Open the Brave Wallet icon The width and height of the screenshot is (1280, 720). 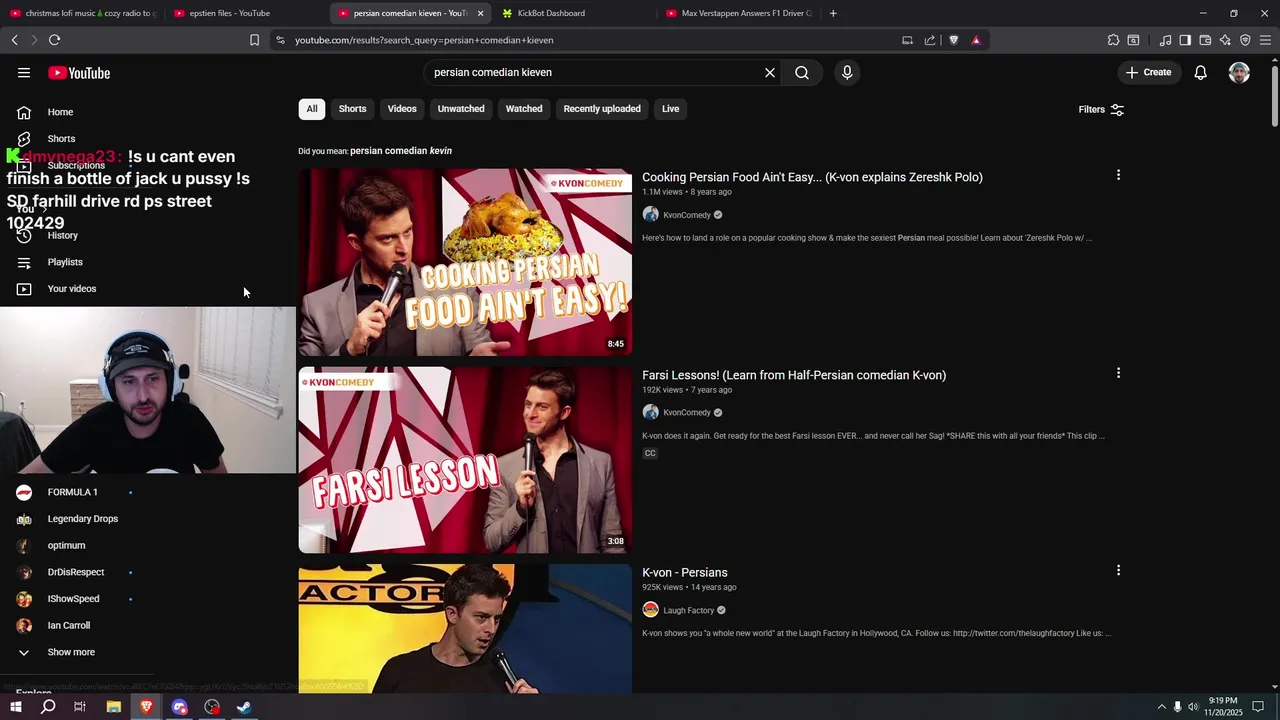click(x=1205, y=40)
